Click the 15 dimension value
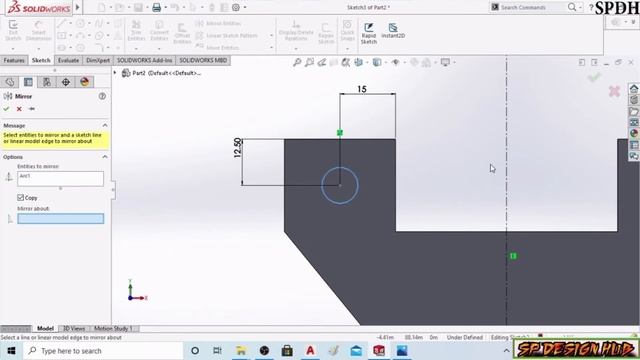 point(362,89)
